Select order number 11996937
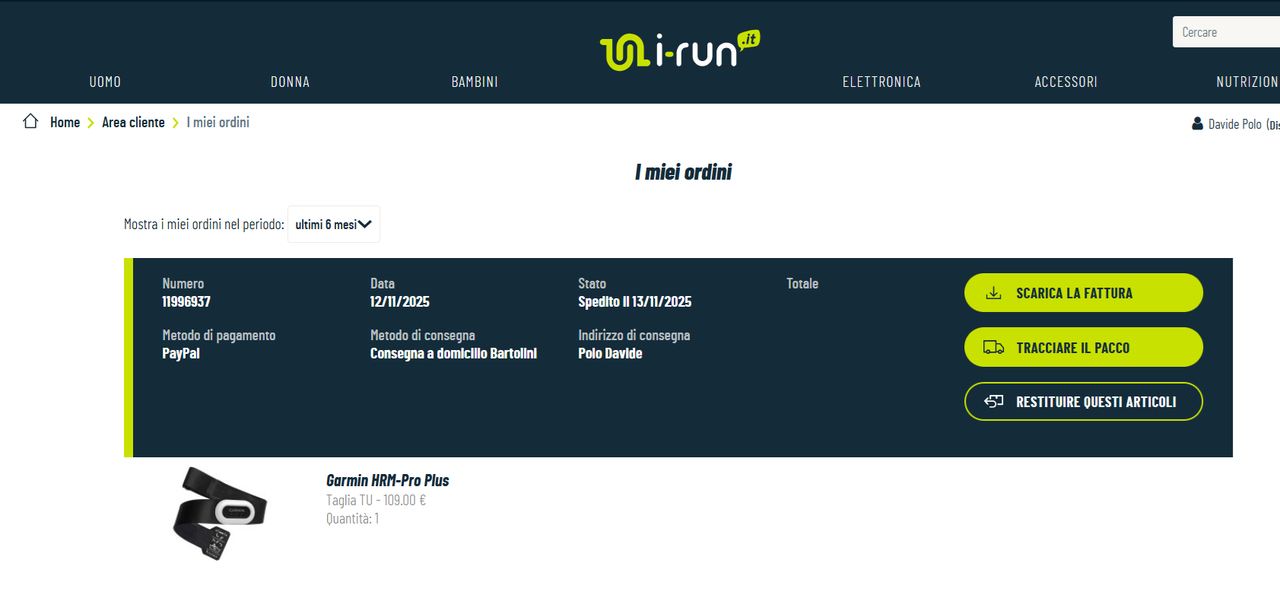Screen dimensions: 1280x602 (x=186, y=301)
